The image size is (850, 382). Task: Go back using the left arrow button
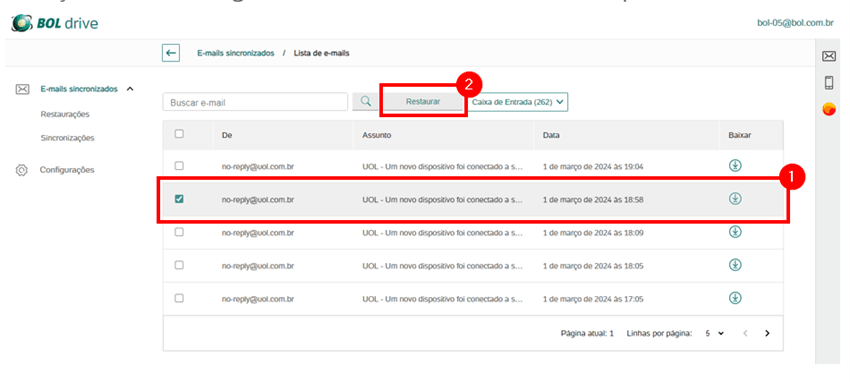pyautogui.click(x=171, y=53)
